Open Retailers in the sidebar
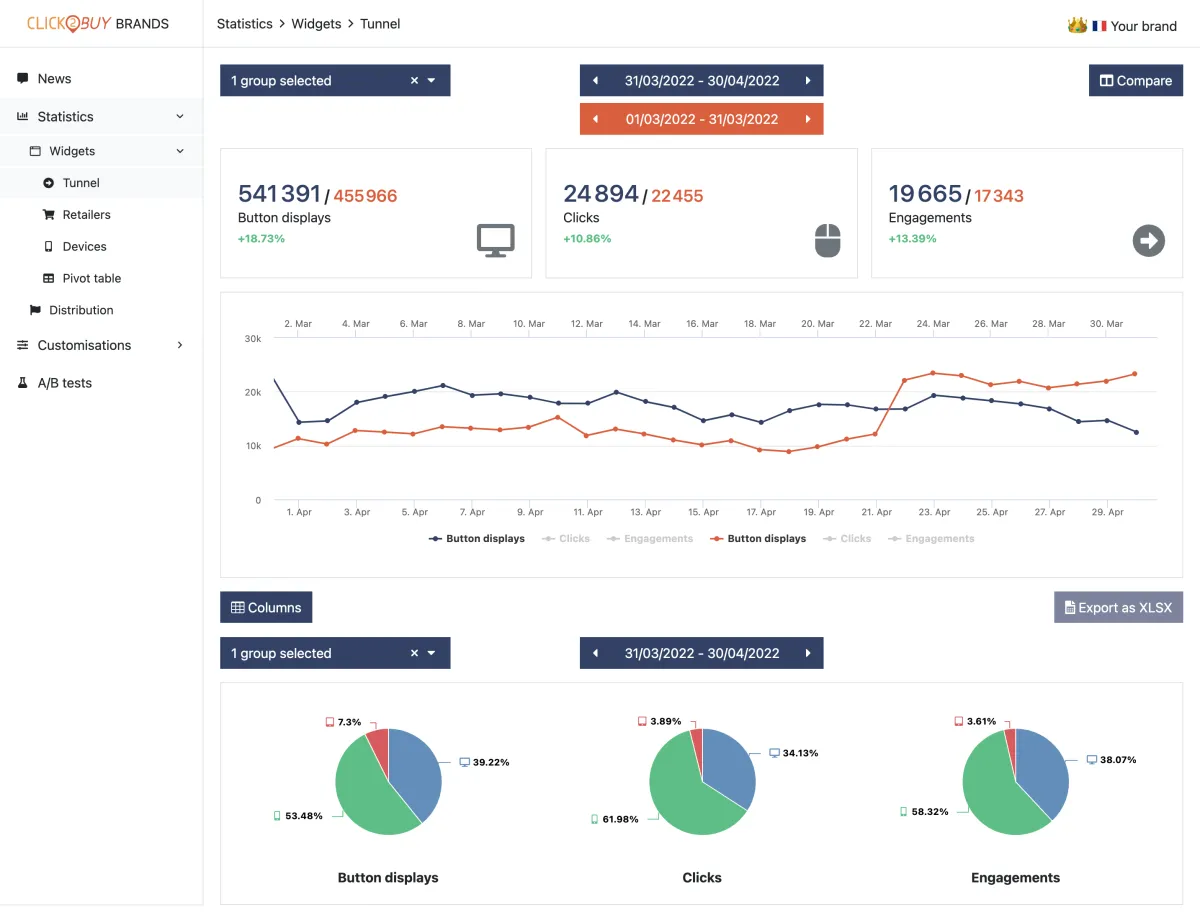 86,214
